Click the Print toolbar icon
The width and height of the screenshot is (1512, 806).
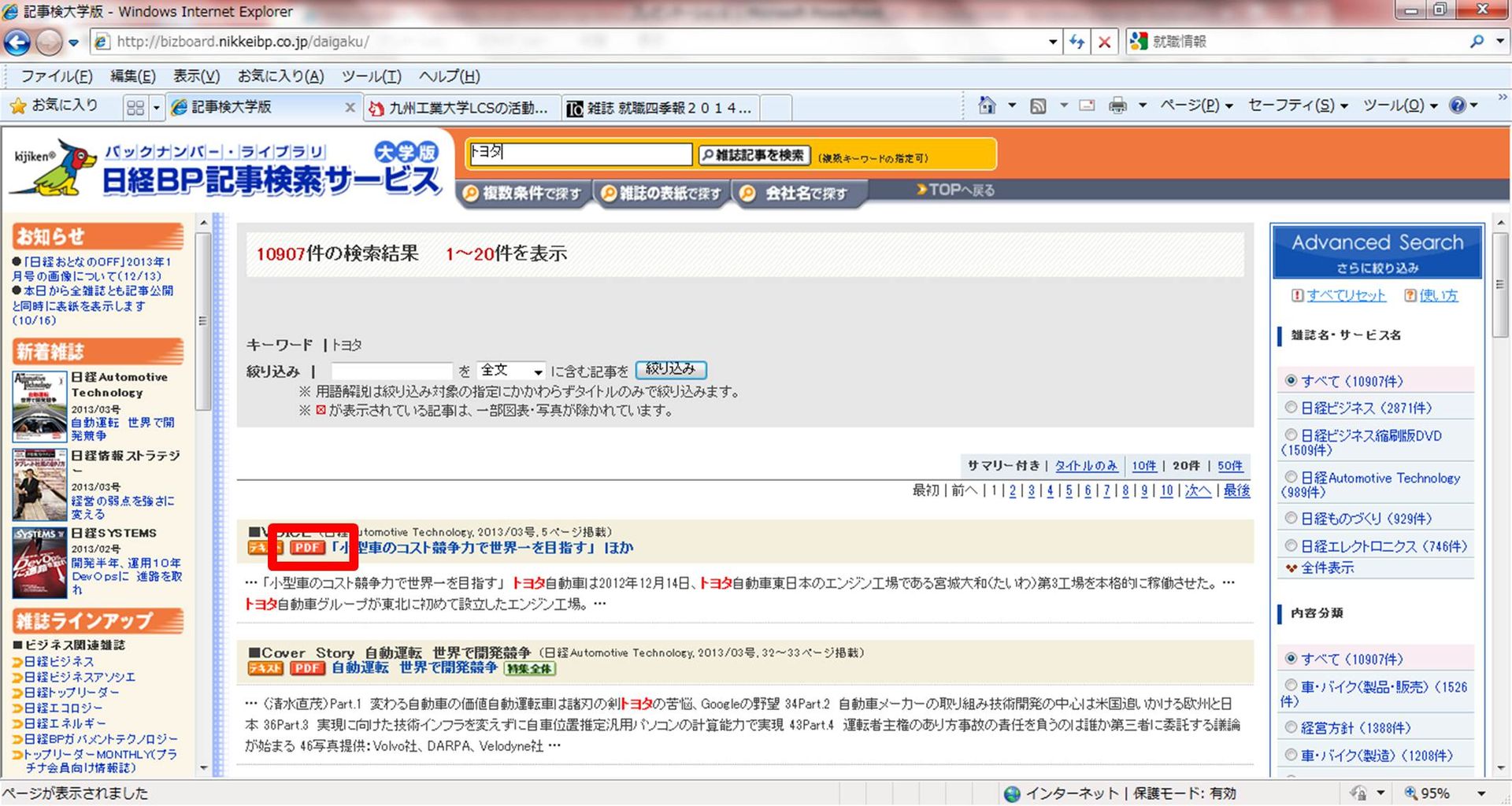tap(1117, 105)
